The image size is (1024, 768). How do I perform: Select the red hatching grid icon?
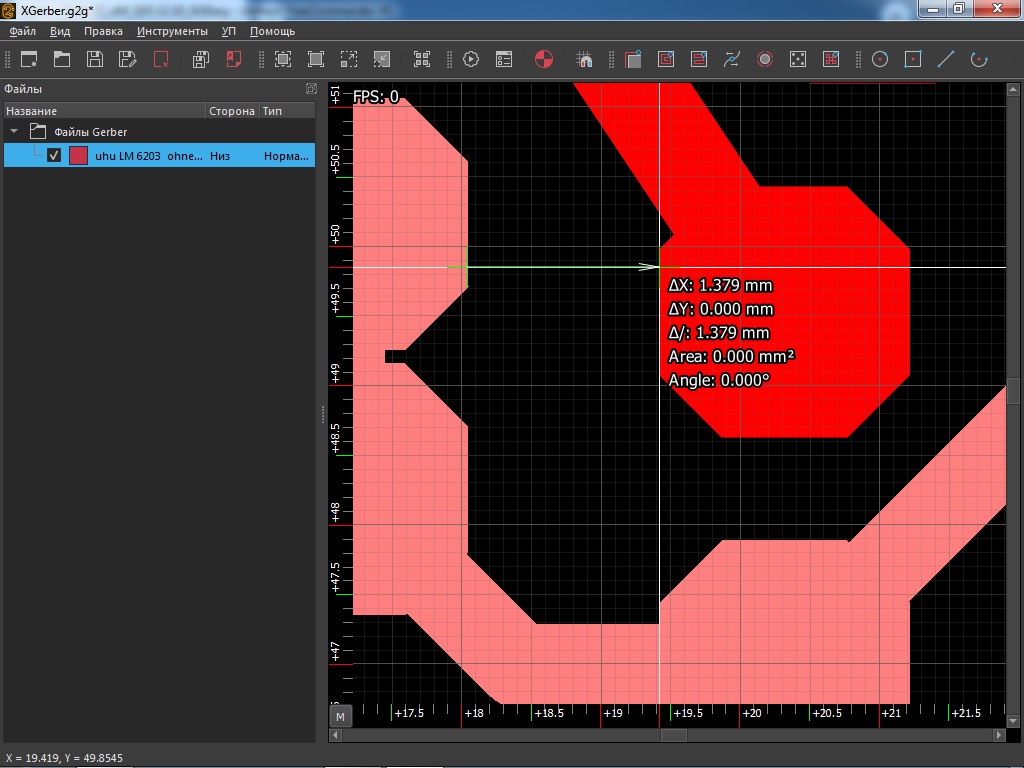click(831, 59)
